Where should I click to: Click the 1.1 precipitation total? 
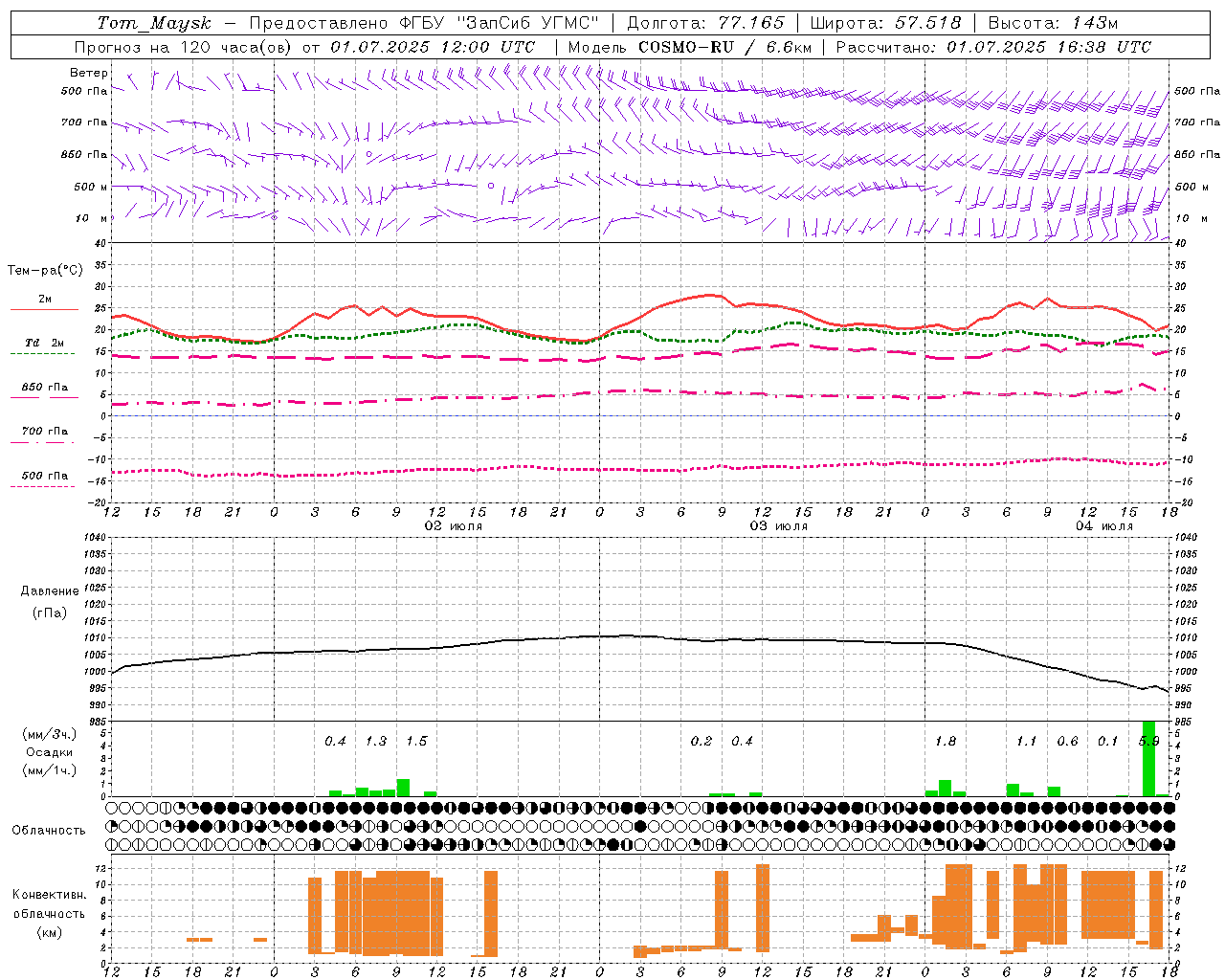pyautogui.click(x=1027, y=742)
